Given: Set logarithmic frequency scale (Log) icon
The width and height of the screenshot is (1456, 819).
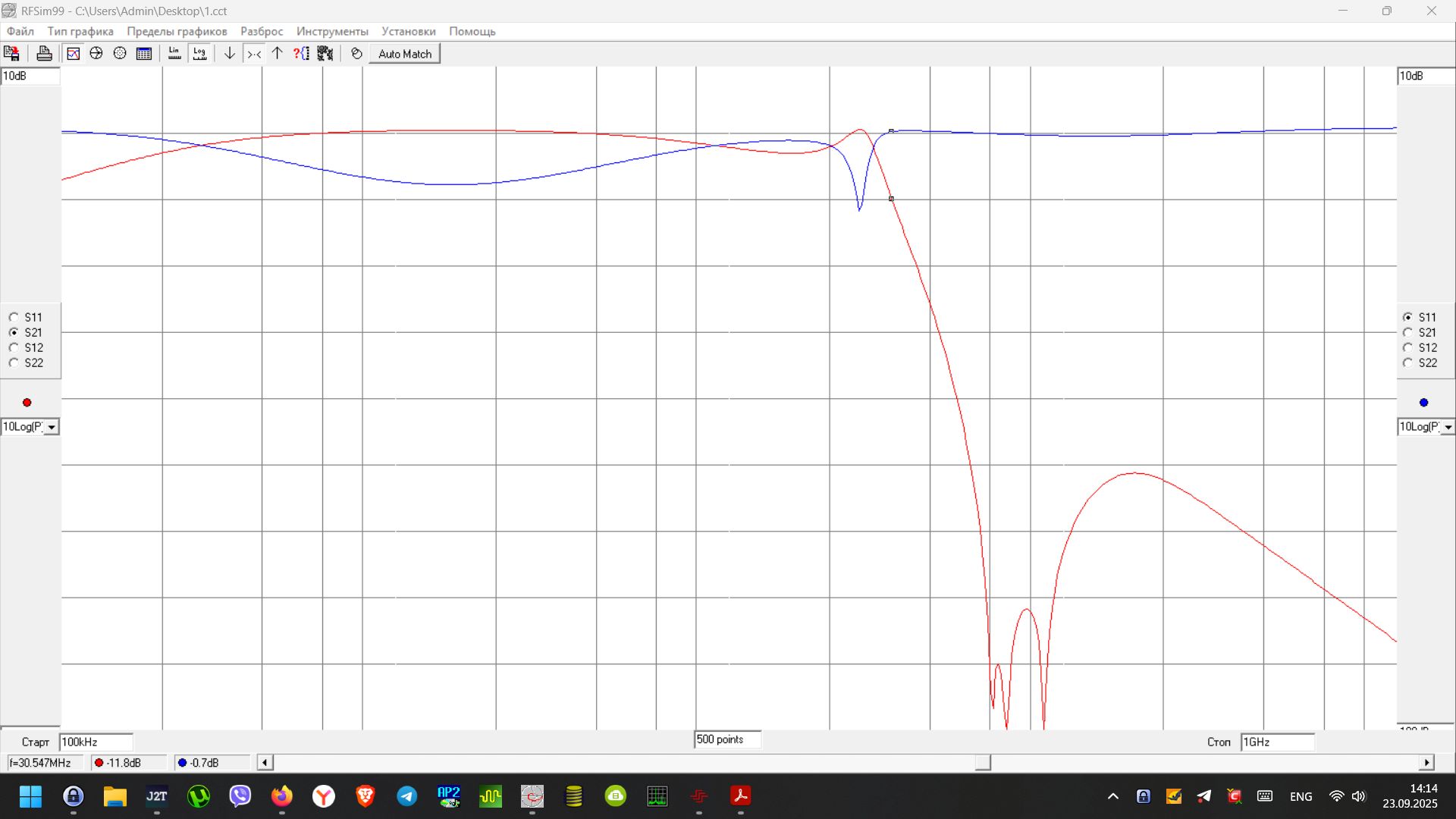Looking at the screenshot, I should (199, 54).
